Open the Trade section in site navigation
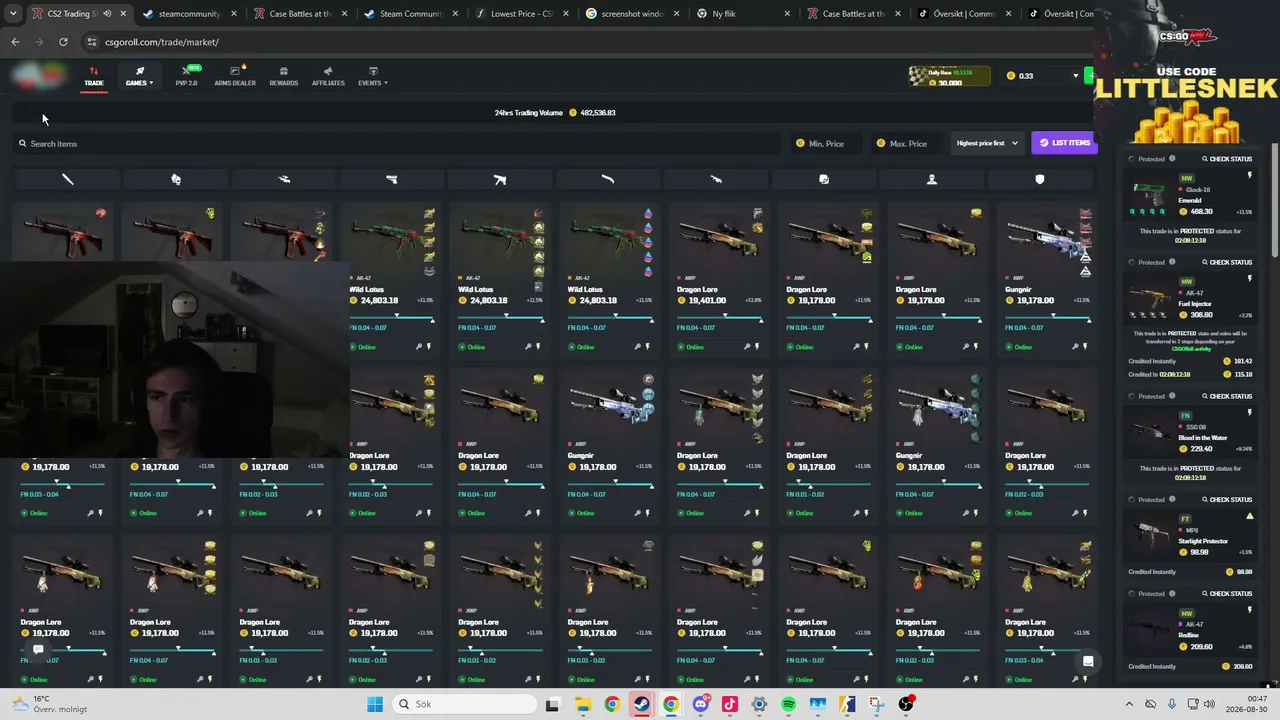The height and width of the screenshot is (720, 1280). (93, 76)
